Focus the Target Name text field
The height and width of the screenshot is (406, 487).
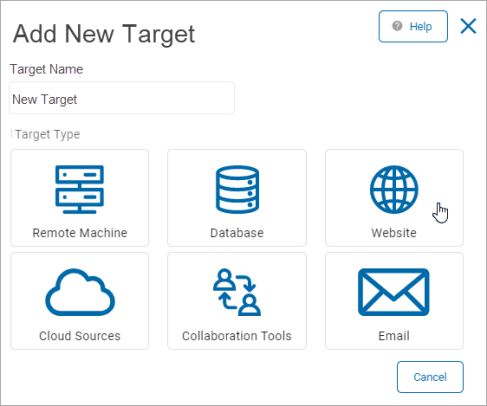(x=122, y=98)
